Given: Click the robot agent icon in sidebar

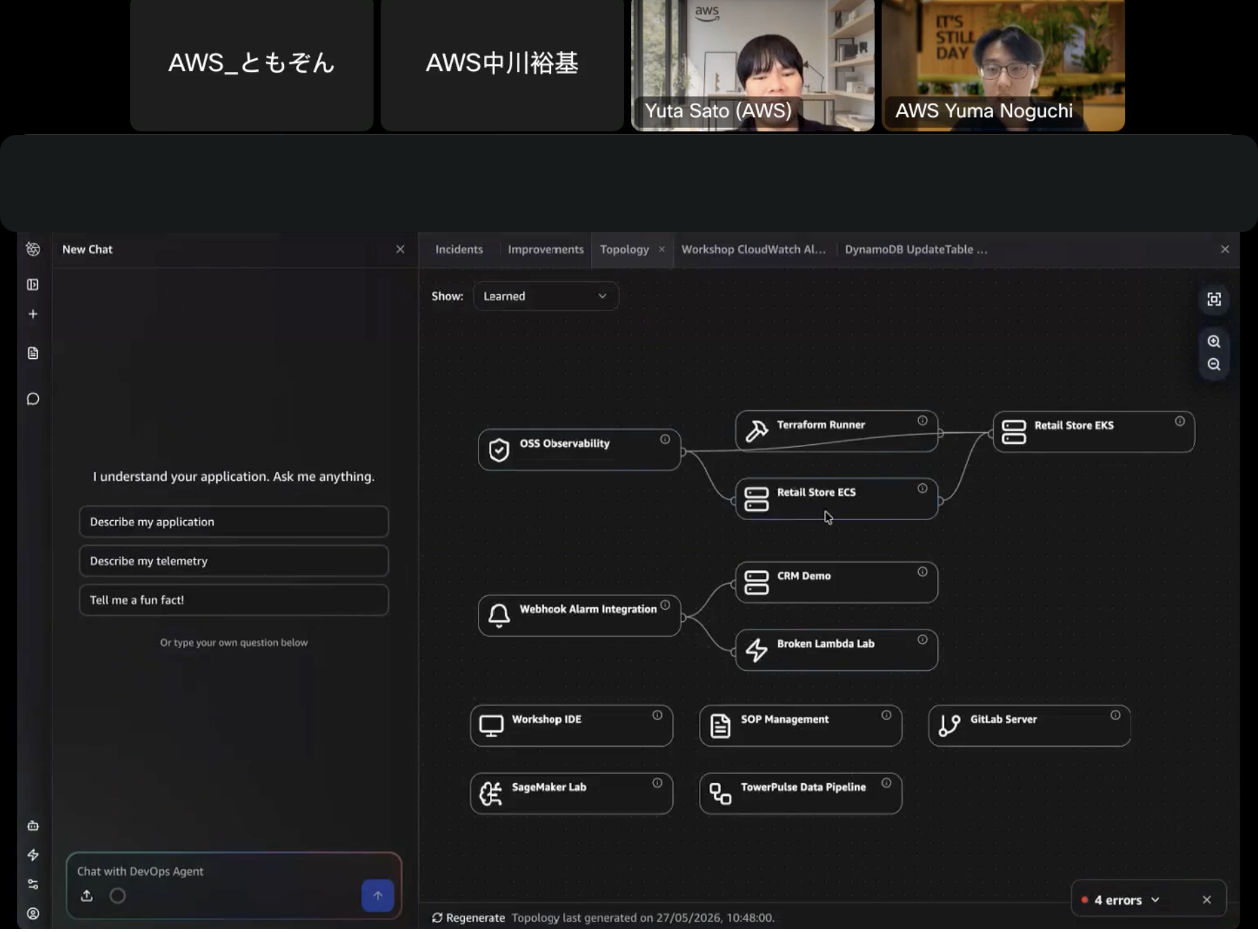Looking at the screenshot, I should click(x=33, y=826).
